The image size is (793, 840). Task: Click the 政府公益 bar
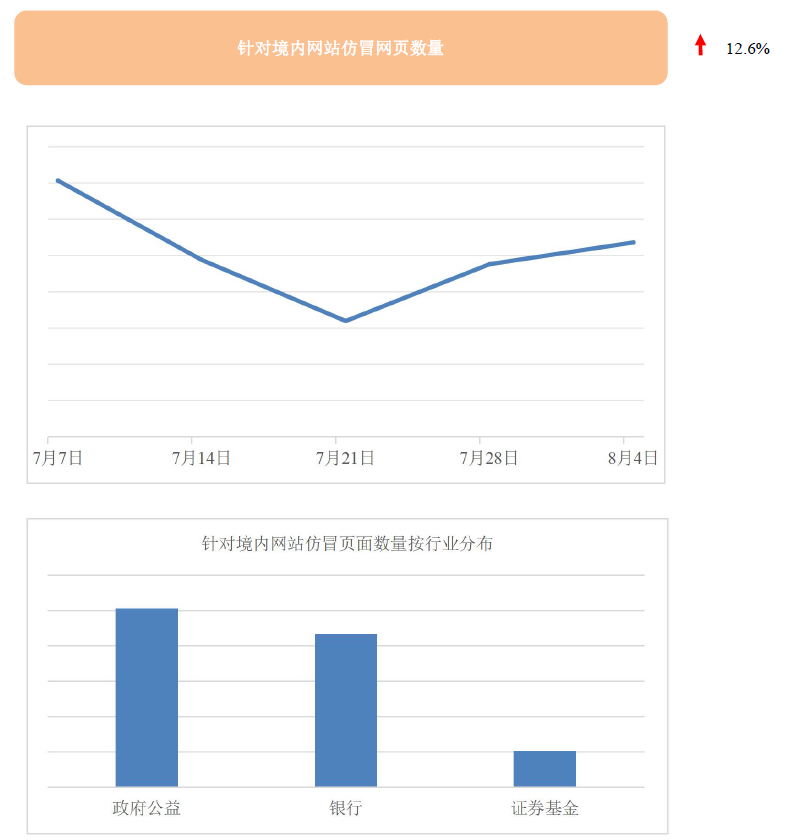[x=147, y=698]
